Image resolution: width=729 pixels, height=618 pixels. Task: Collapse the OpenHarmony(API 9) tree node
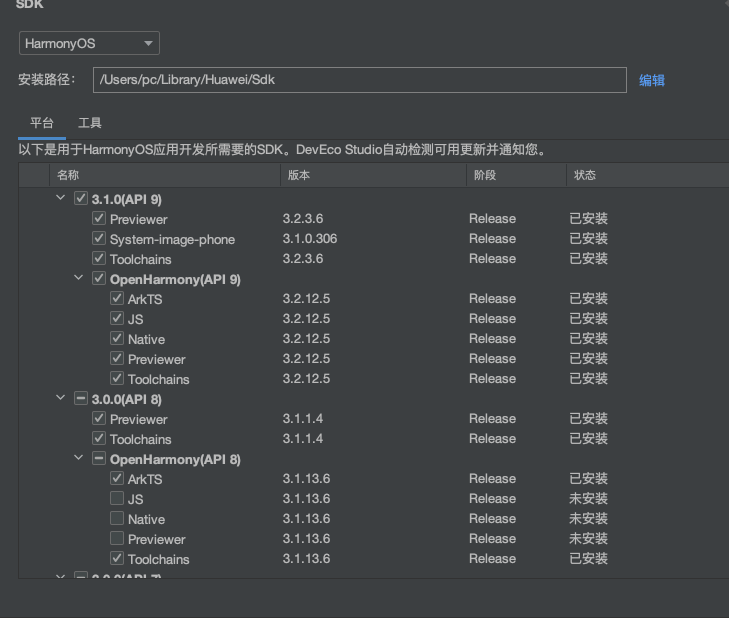tap(79, 278)
